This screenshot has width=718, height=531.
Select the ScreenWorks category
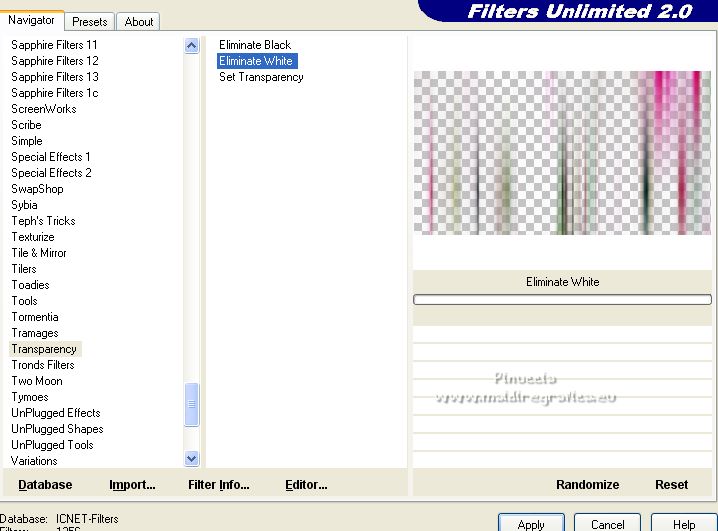(x=44, y=109)
